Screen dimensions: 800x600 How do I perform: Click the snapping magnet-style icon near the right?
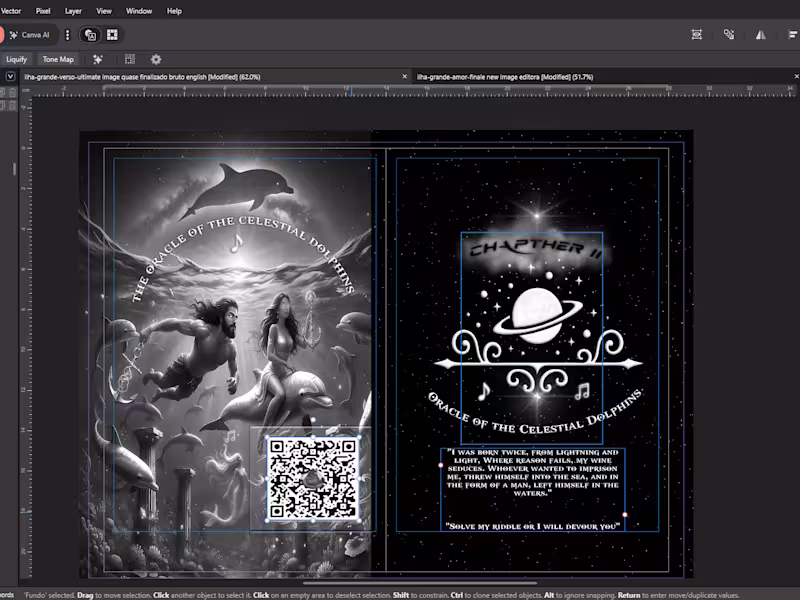pyautogui.click(x=729, y=34)
